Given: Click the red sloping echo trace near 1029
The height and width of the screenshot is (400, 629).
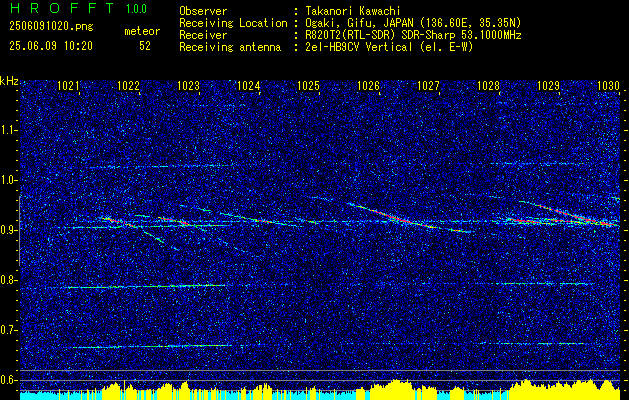Looking at the screenshot, I should coord(570,213).
